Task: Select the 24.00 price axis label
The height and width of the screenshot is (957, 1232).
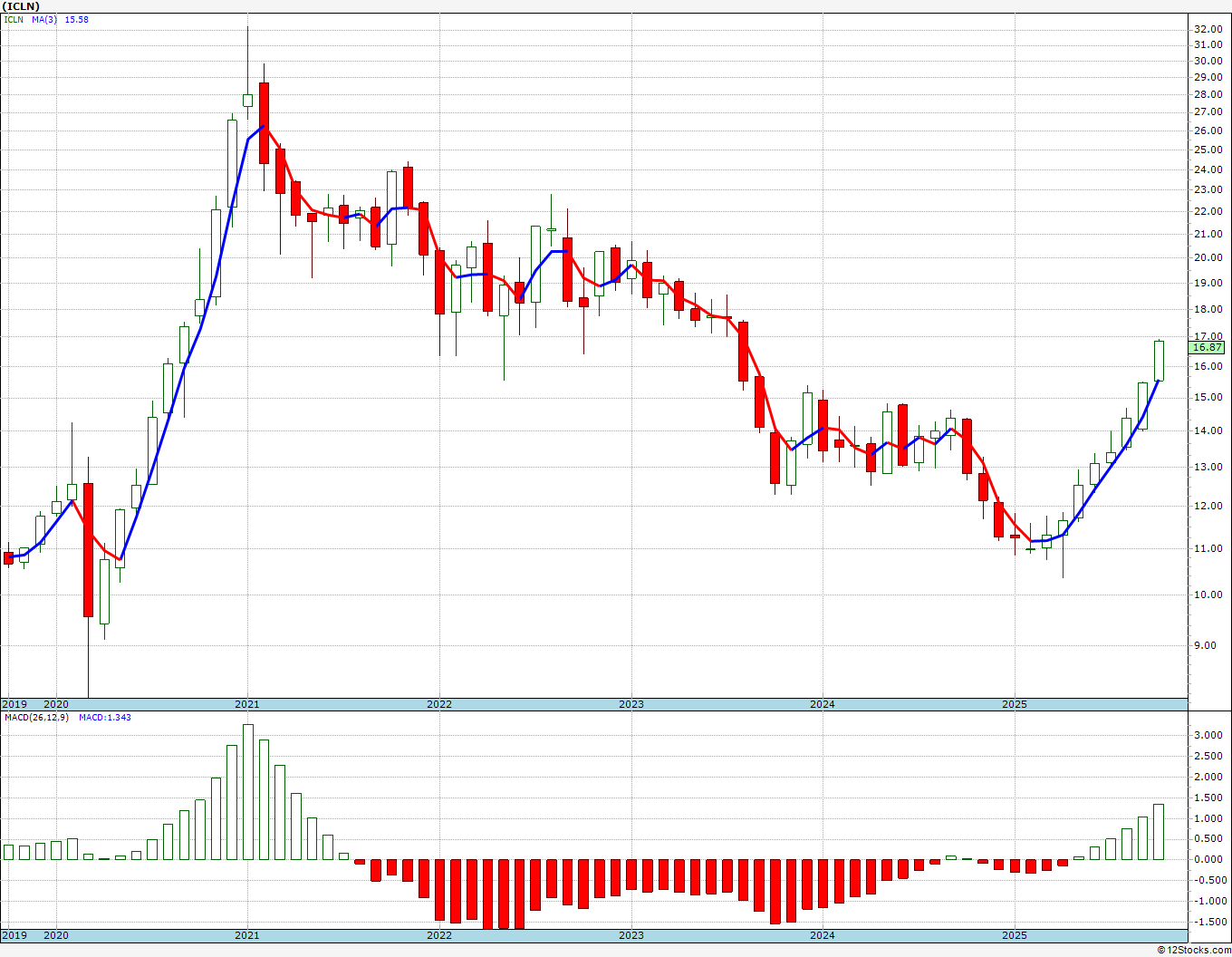Action: (x=1208, y=169)
